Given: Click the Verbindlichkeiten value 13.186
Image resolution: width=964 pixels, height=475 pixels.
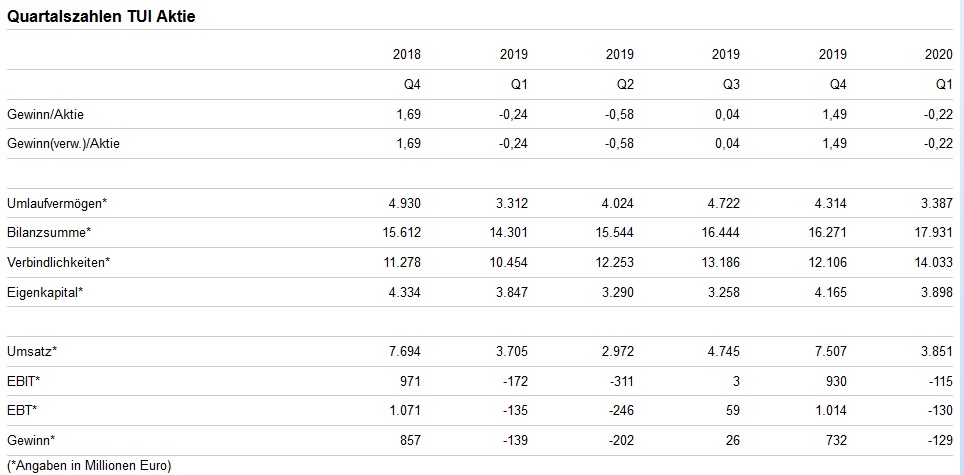Looking at the screenshot, I should [x=722, y=262].
